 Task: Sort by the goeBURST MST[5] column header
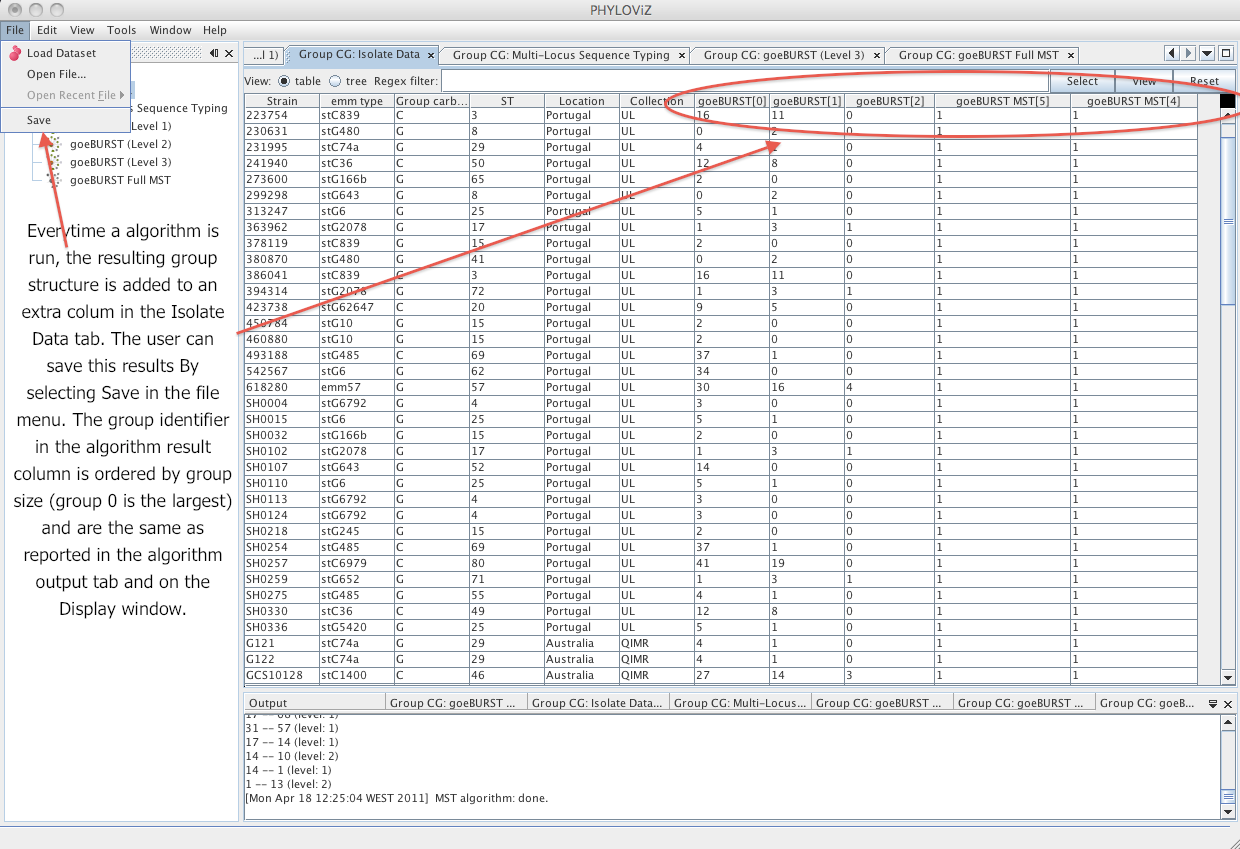pyautogui.click(x=1003, y=101)
